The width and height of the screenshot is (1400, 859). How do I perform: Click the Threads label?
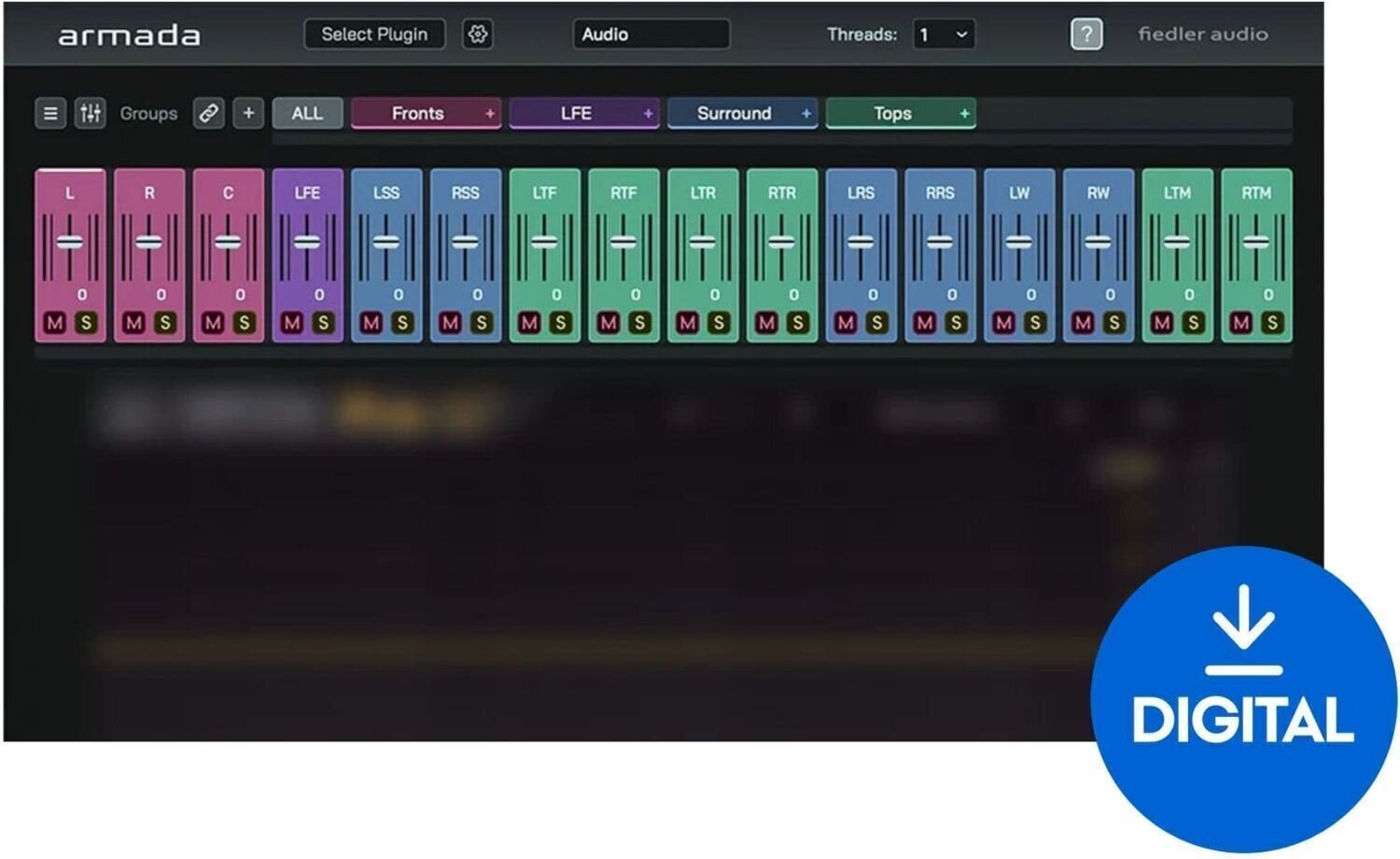(861, 35)
